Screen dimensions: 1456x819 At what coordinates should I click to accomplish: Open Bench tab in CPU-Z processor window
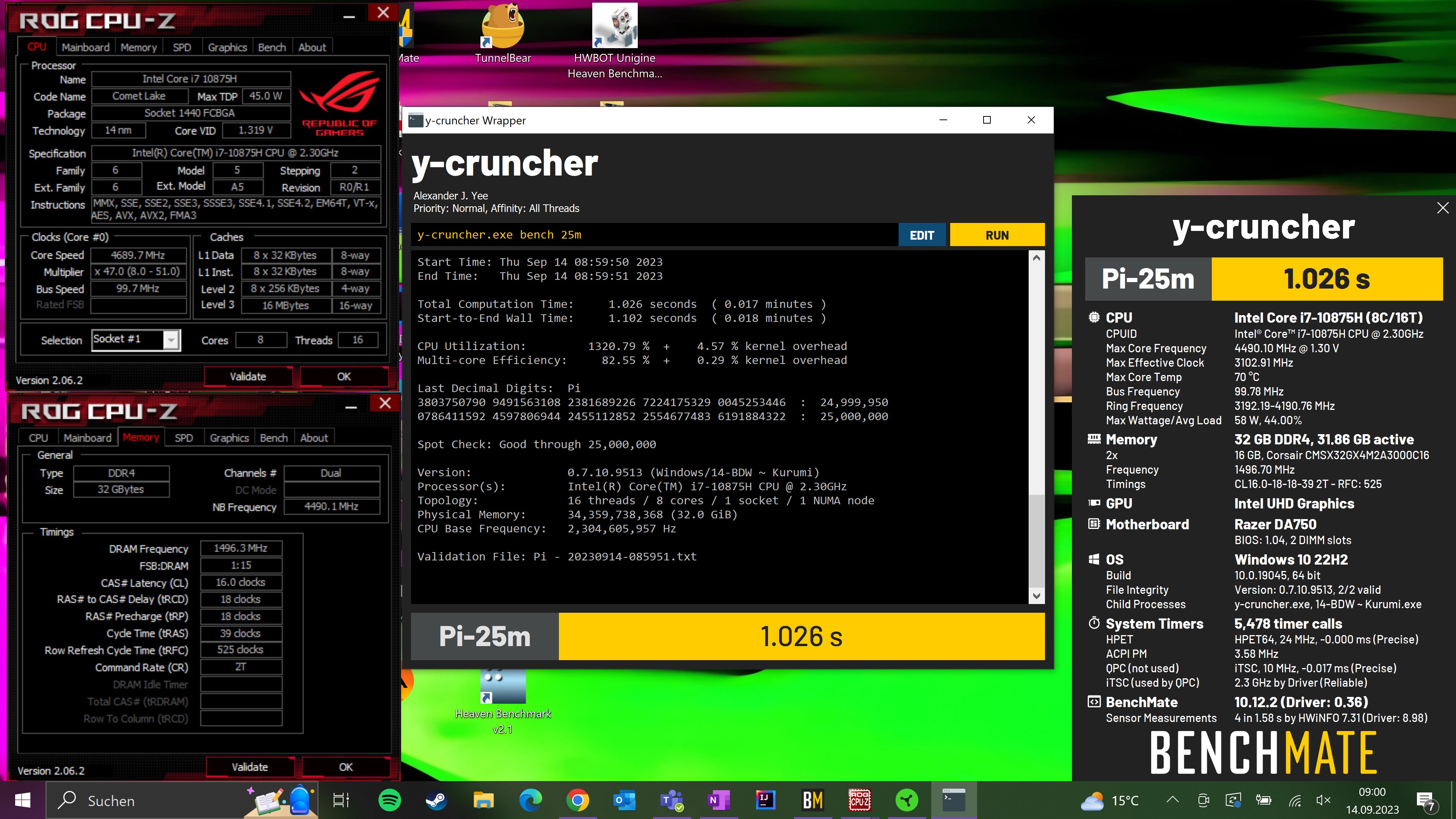coord(272,47)
